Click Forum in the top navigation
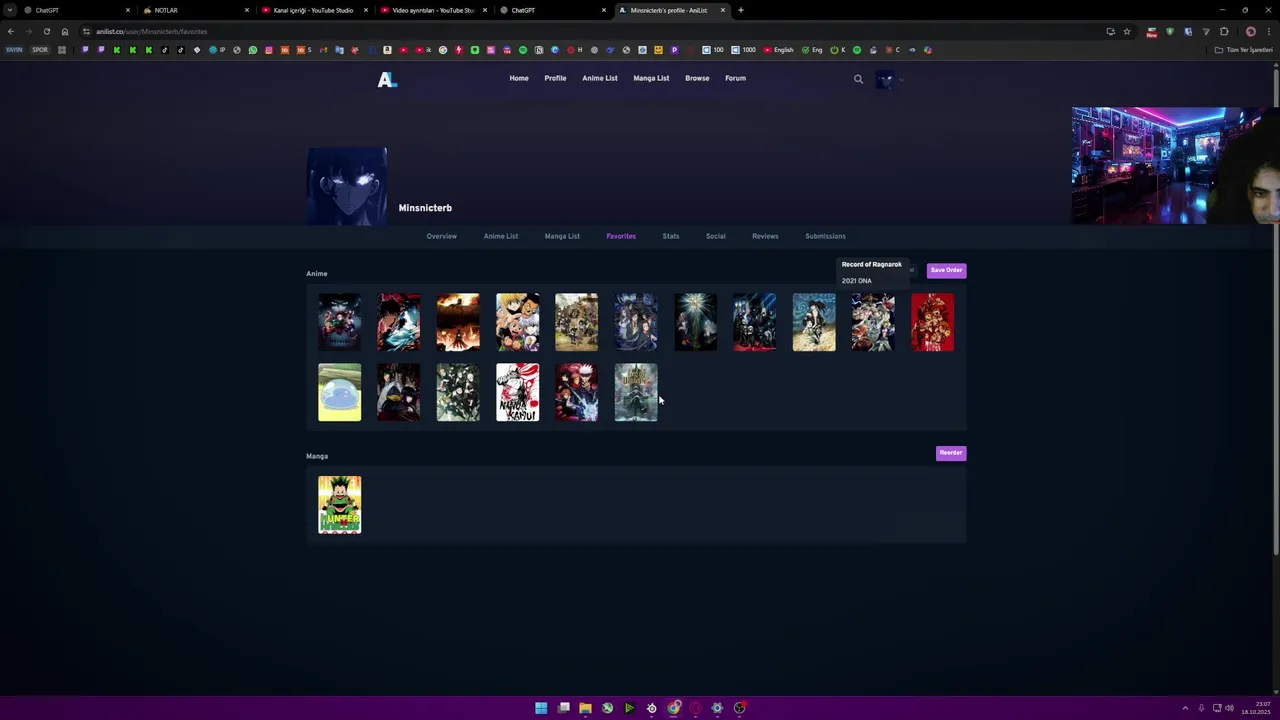Image resolution: width=1280 pixels, height=720 pixels. click(x=735, y=78)
